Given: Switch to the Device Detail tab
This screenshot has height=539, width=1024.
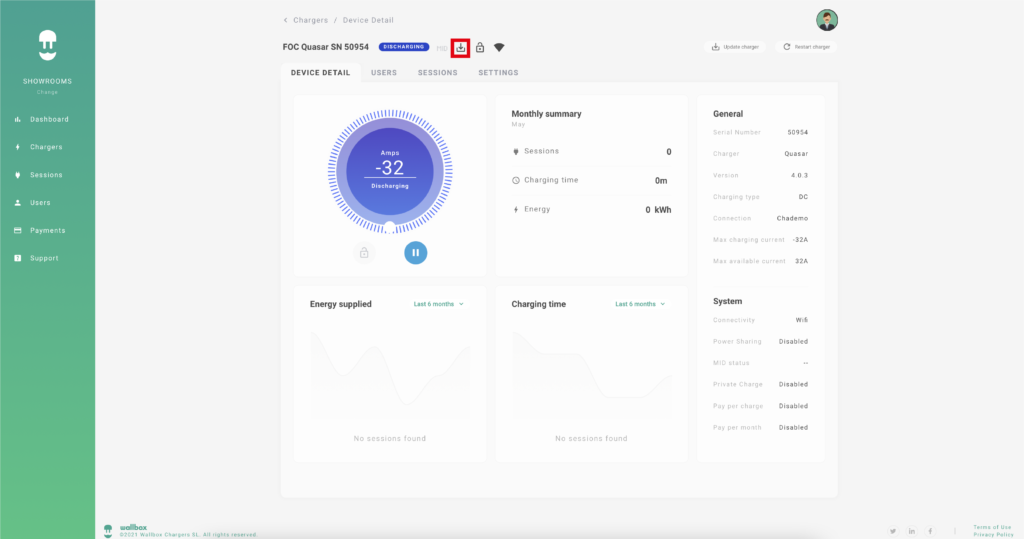Looking at the screenshot, I should point(321,73).
